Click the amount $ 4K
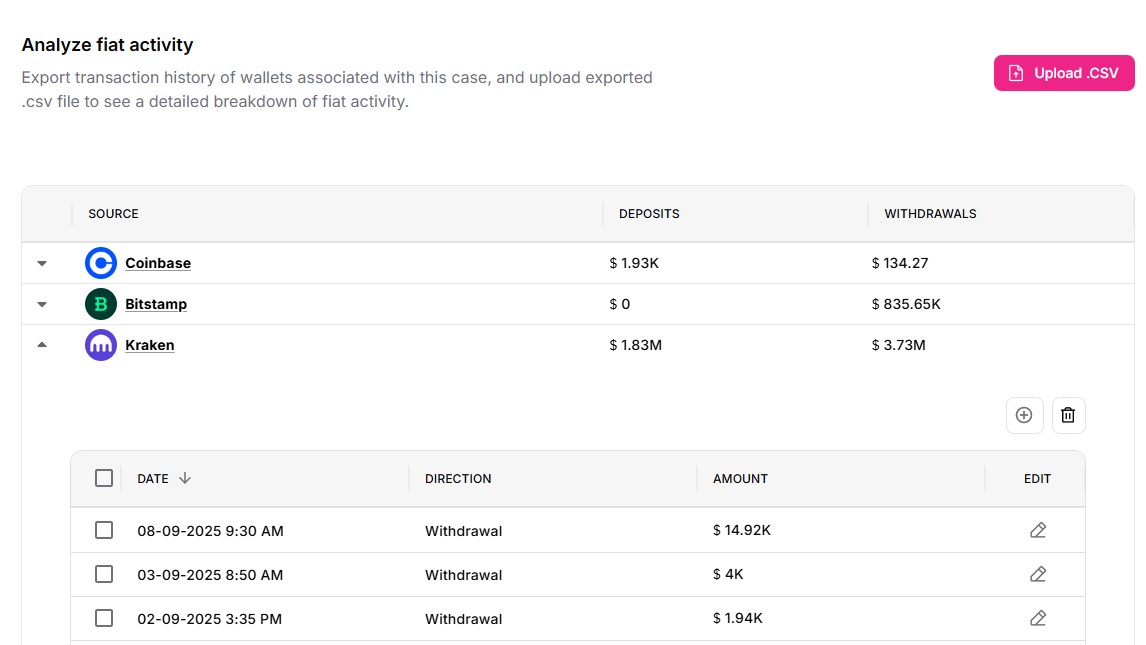This screenshot has height=645, width=1146. click(728, 574)
